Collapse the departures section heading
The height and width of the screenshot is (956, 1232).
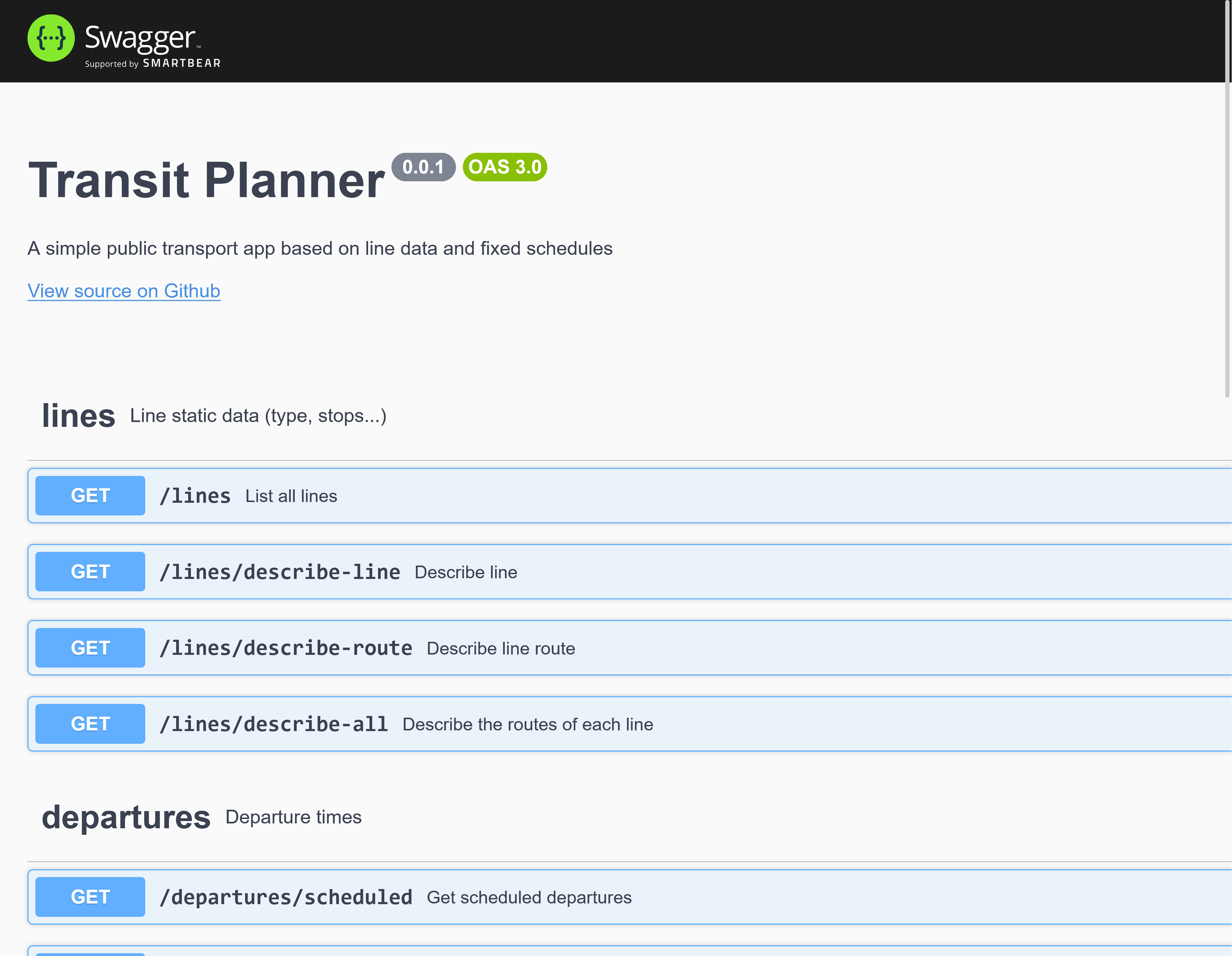tap(126, 817)
